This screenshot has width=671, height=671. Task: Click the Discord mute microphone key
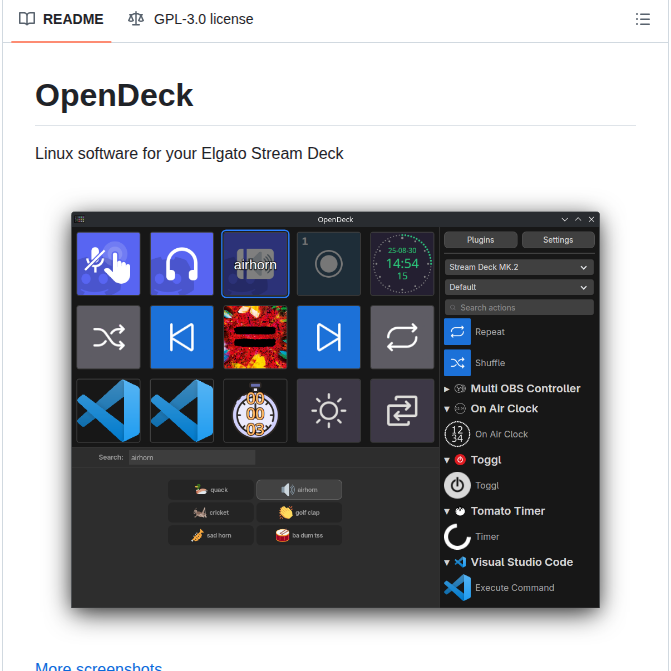(x=108, y=264)
